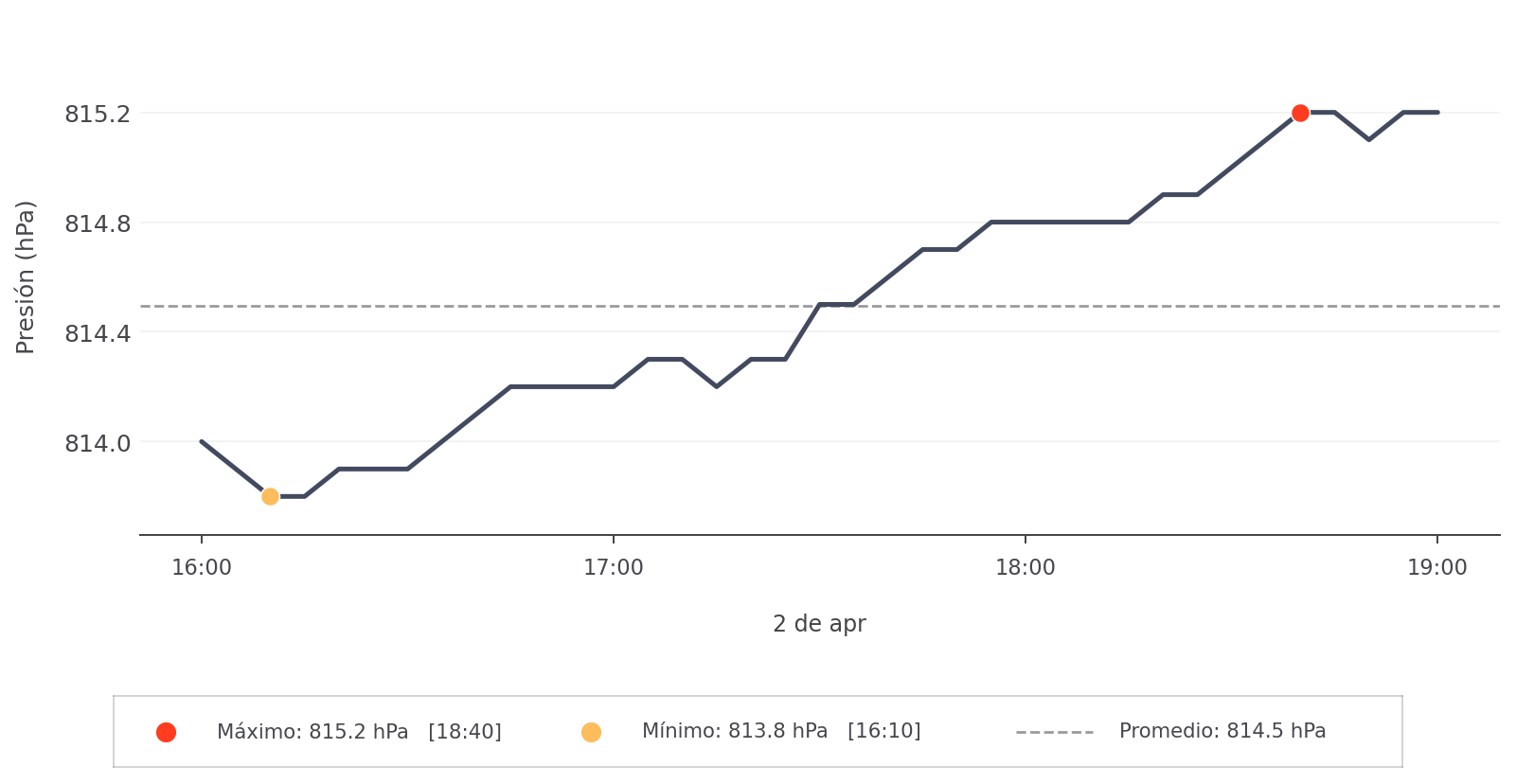1516x784 pixels.
Task: Click the orange dot icon in the legend
Action: pos(591,732)
